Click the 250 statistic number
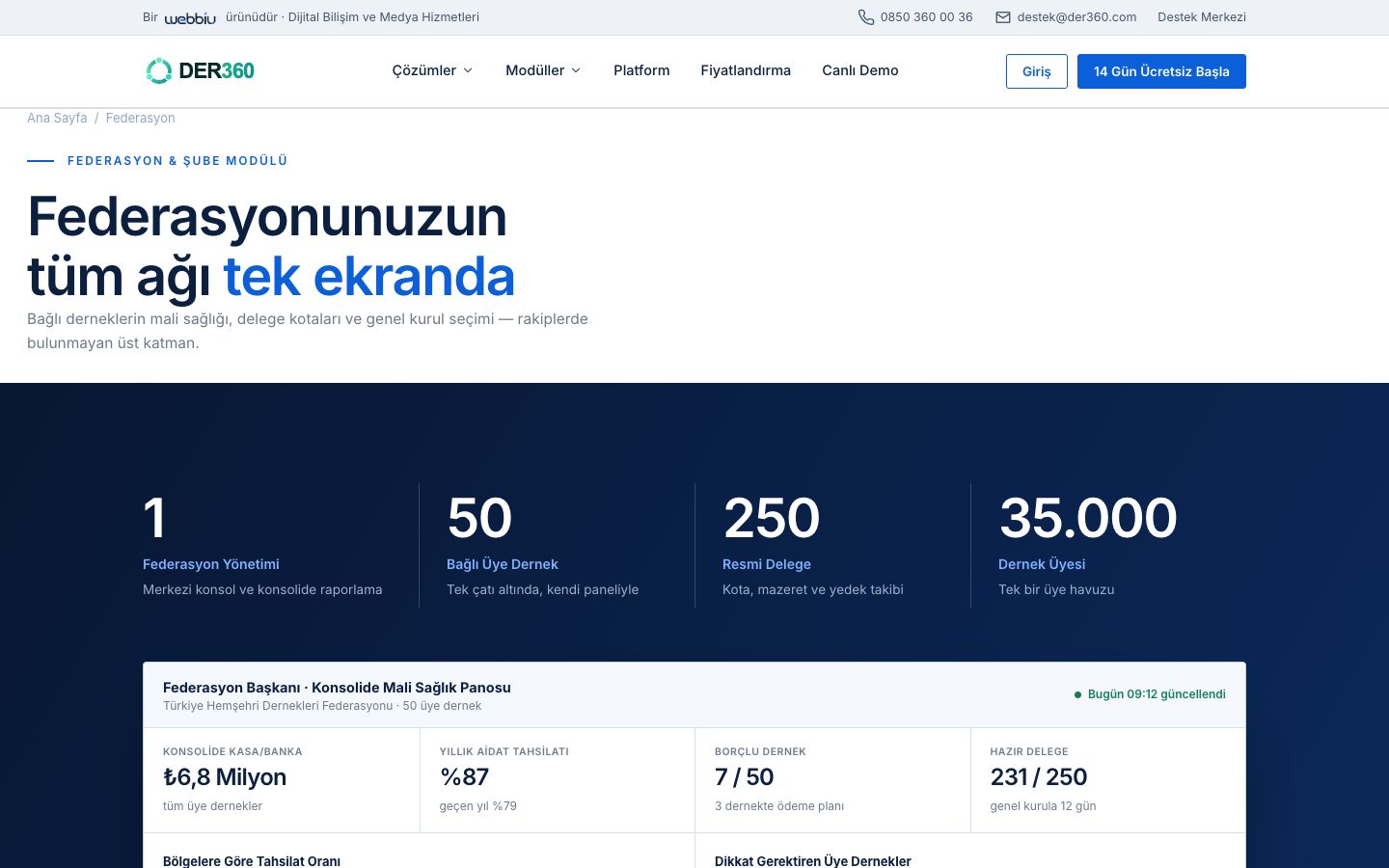 (772, 518)
